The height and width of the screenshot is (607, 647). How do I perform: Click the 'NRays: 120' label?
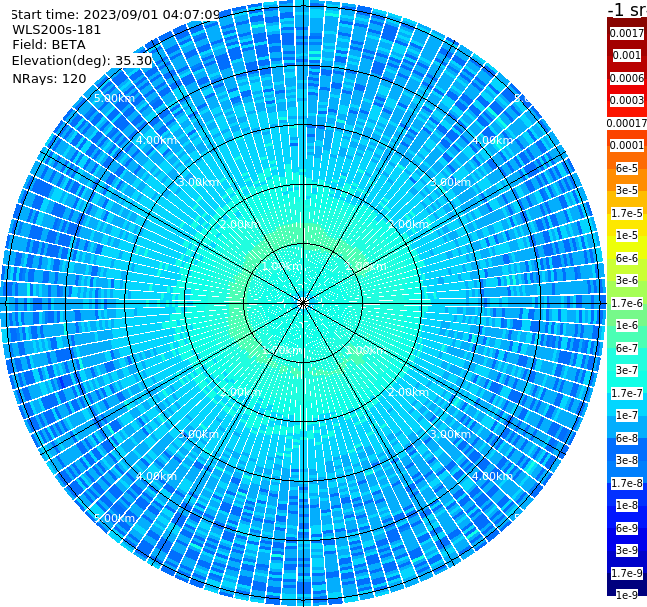point(49,78)
